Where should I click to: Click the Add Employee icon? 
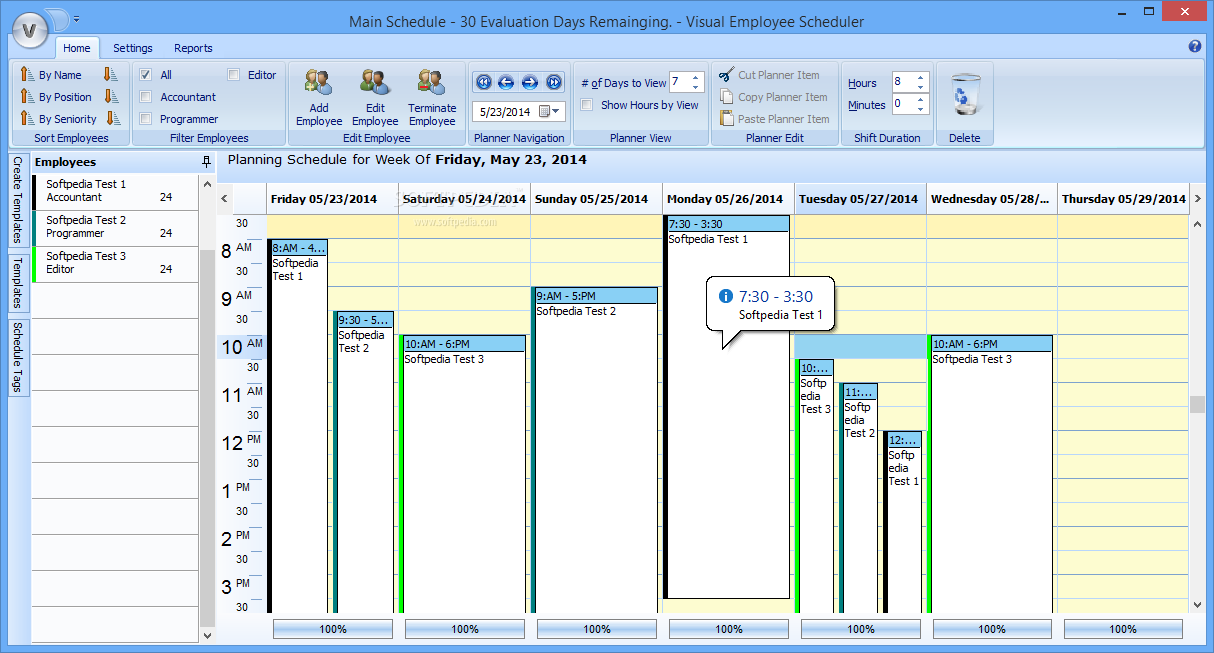point(319,83)
